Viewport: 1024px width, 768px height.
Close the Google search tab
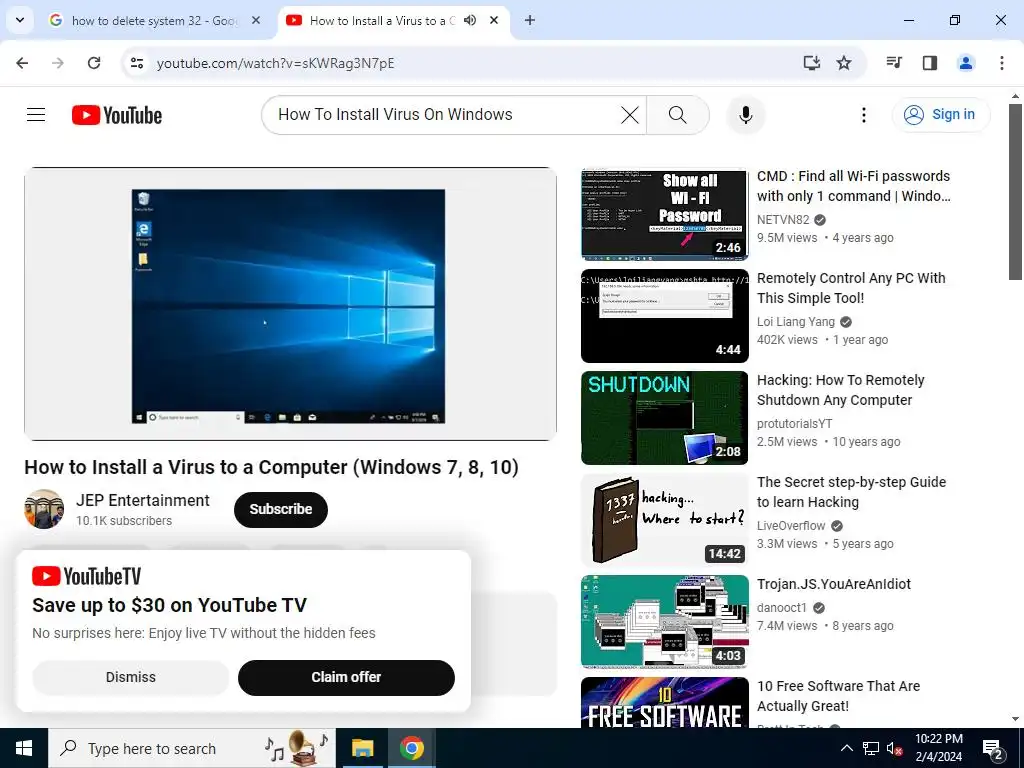(256, 21)
